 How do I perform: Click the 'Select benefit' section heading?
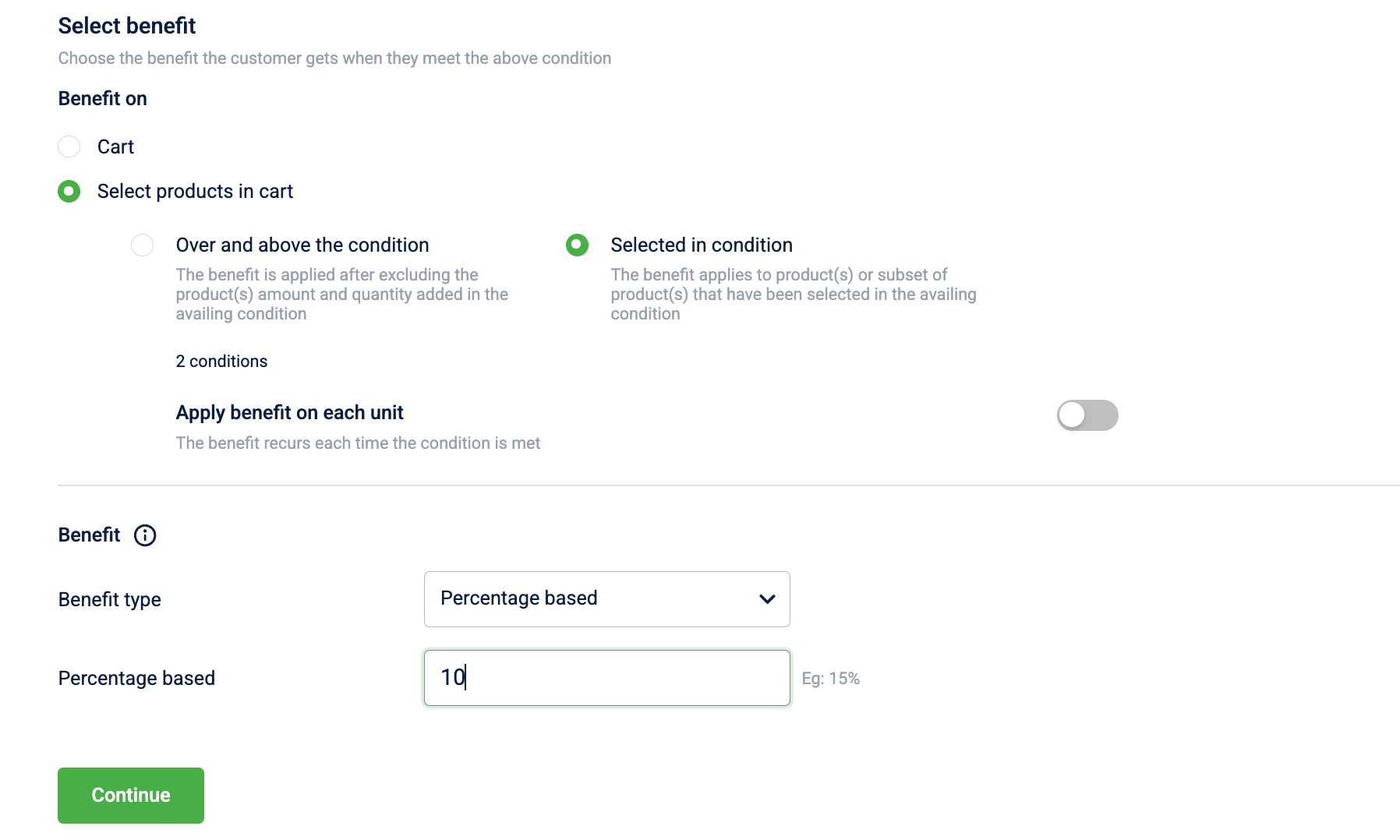(x=126, y=26)
